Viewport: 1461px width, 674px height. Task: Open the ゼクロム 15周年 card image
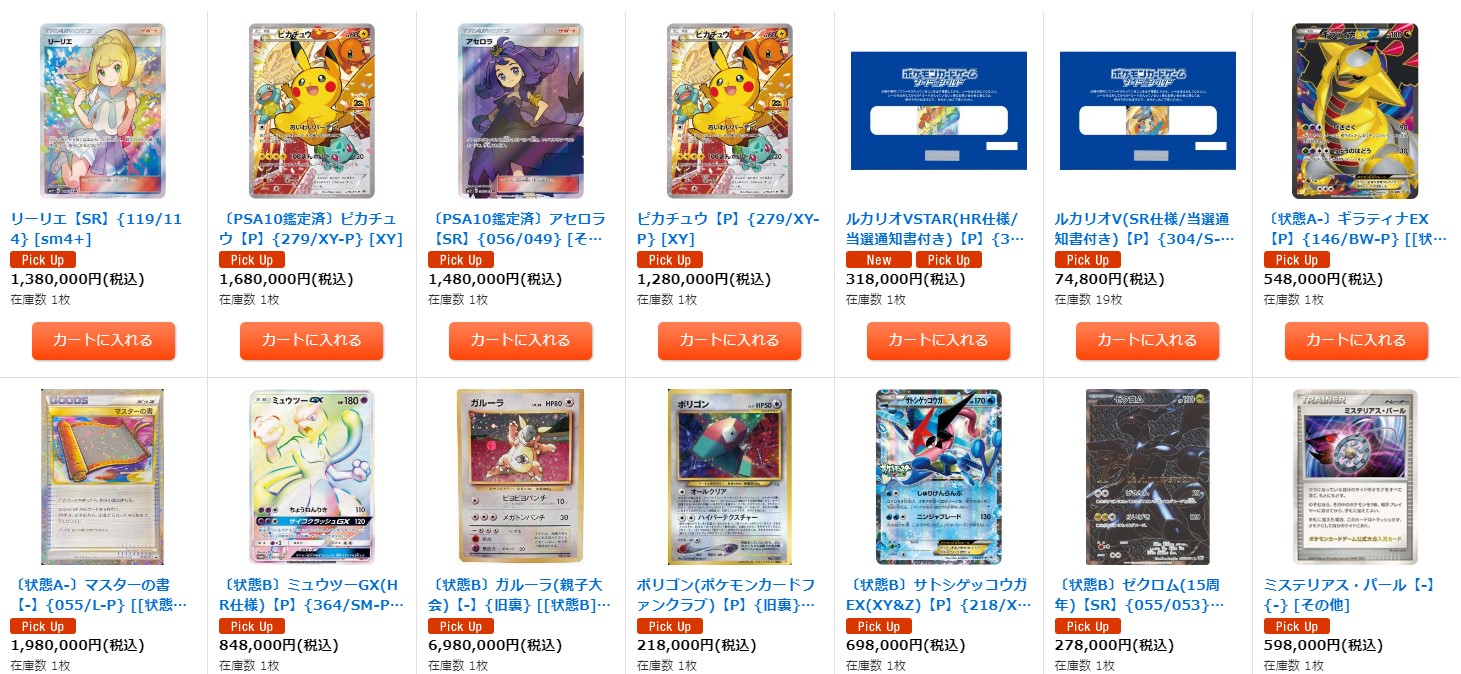pyautogui.click(x=1147, y=477)
